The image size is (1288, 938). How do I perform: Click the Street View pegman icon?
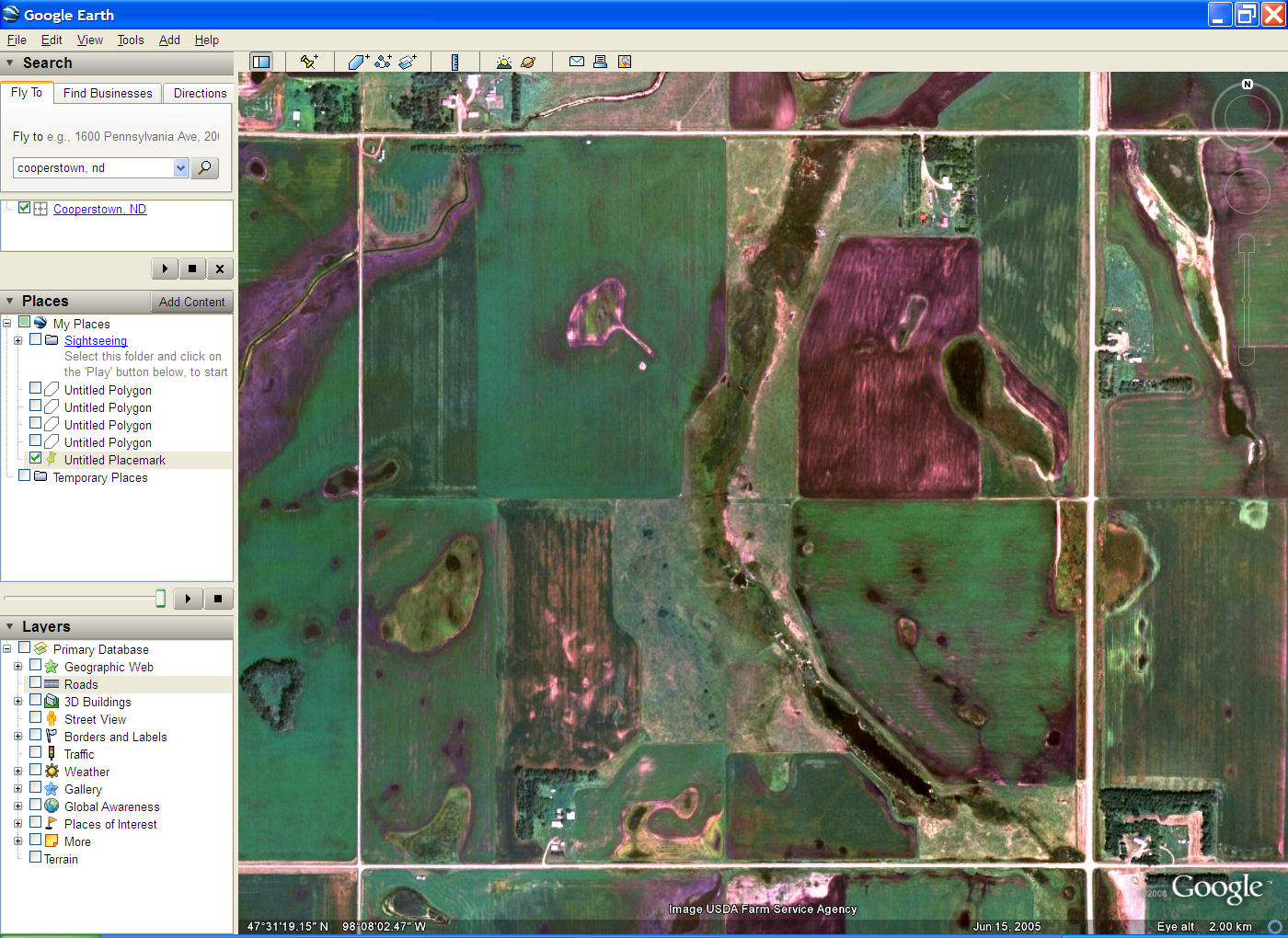pos(52,718)
